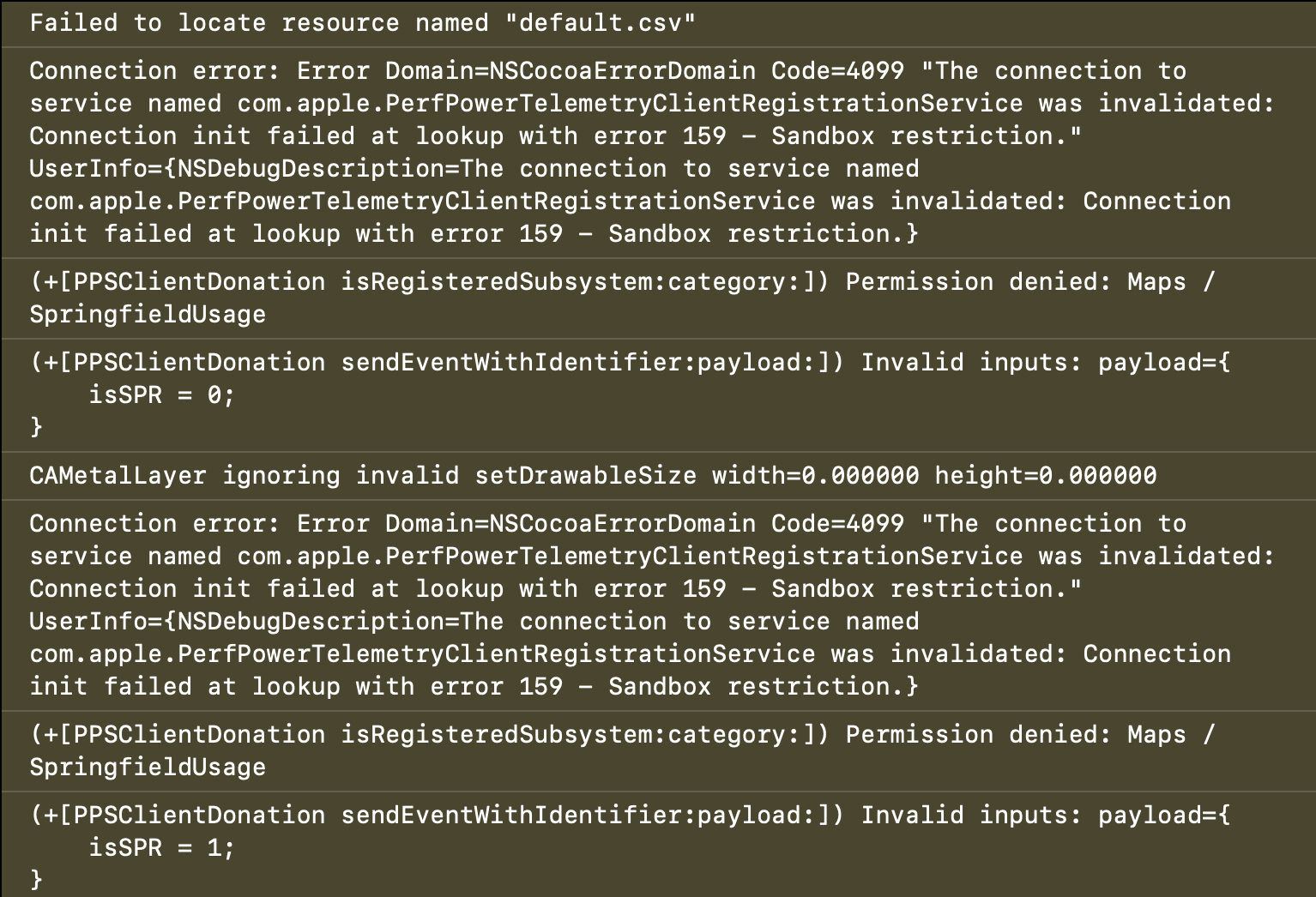Screen dimensions: 1316x897
Task: Click 'SpringfieldUsage' text before the isSPR = 0 entry
Action: [148, 315]
